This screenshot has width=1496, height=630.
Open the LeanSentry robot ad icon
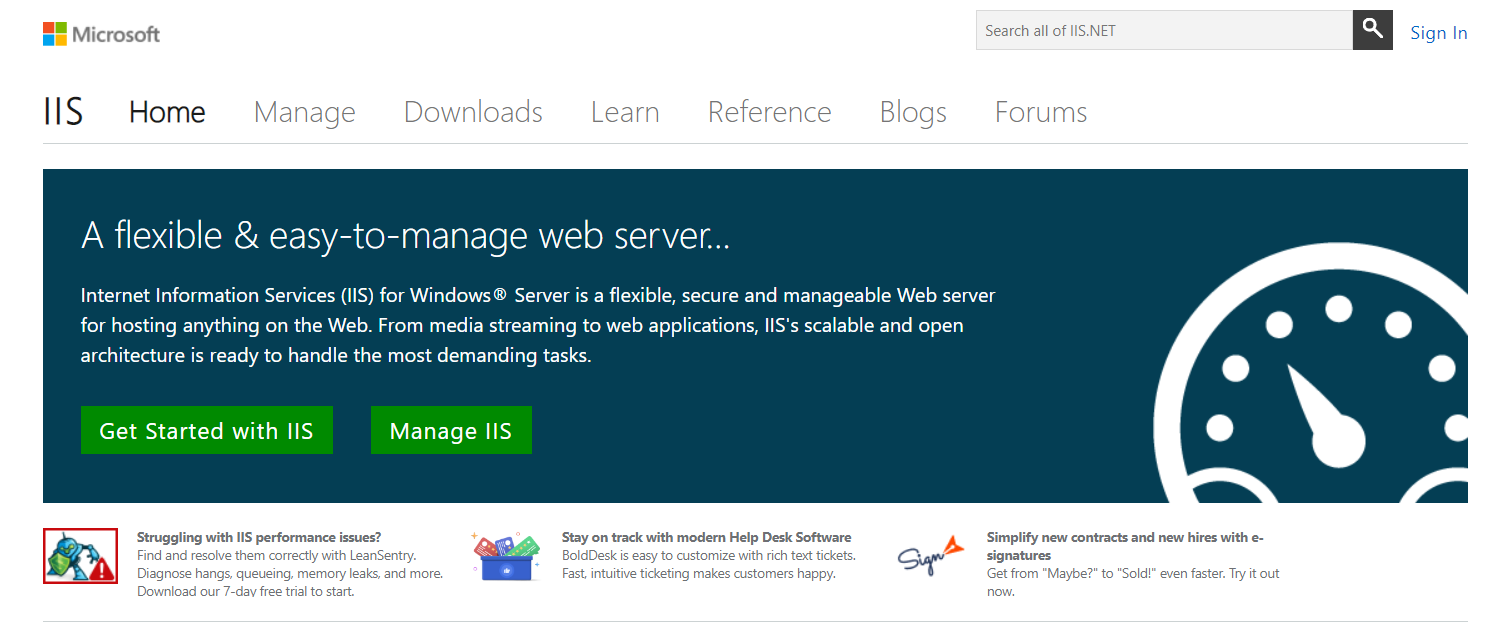[80, 556]
